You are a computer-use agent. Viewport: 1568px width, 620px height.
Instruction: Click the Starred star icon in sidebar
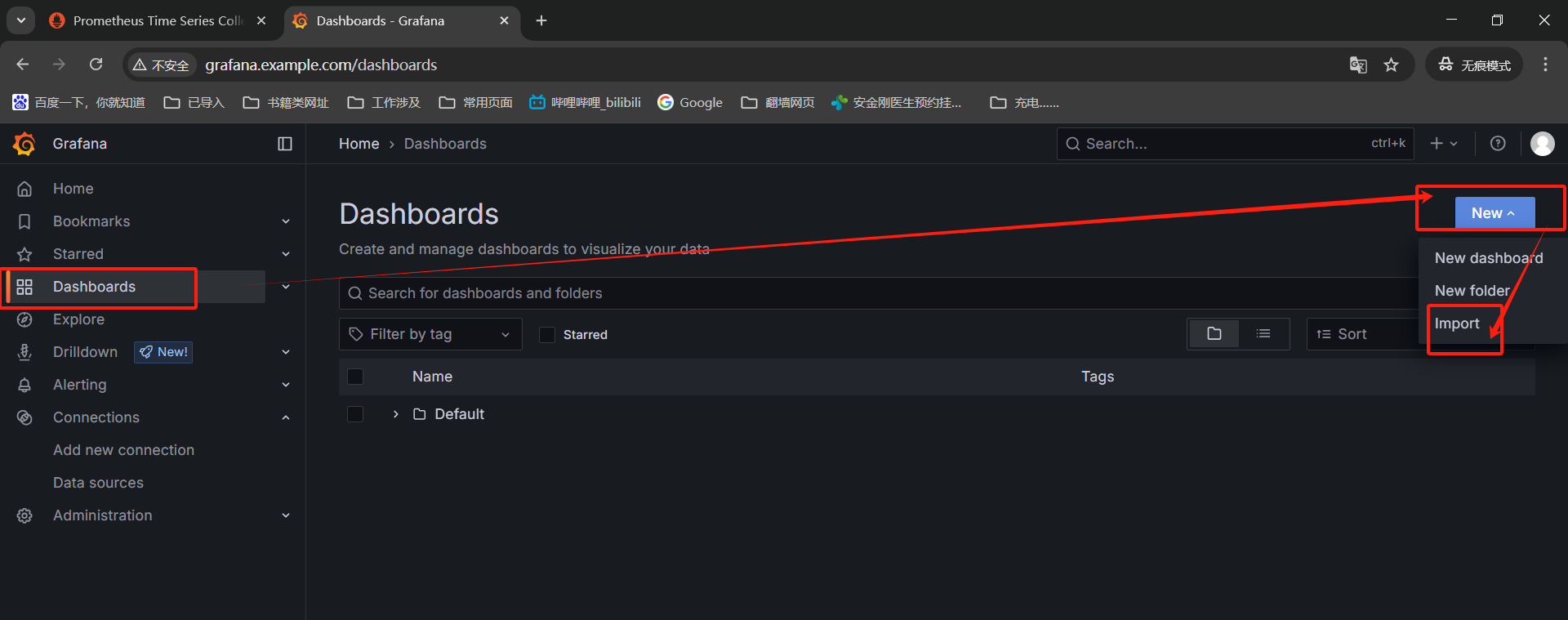[x=24, y=254]
